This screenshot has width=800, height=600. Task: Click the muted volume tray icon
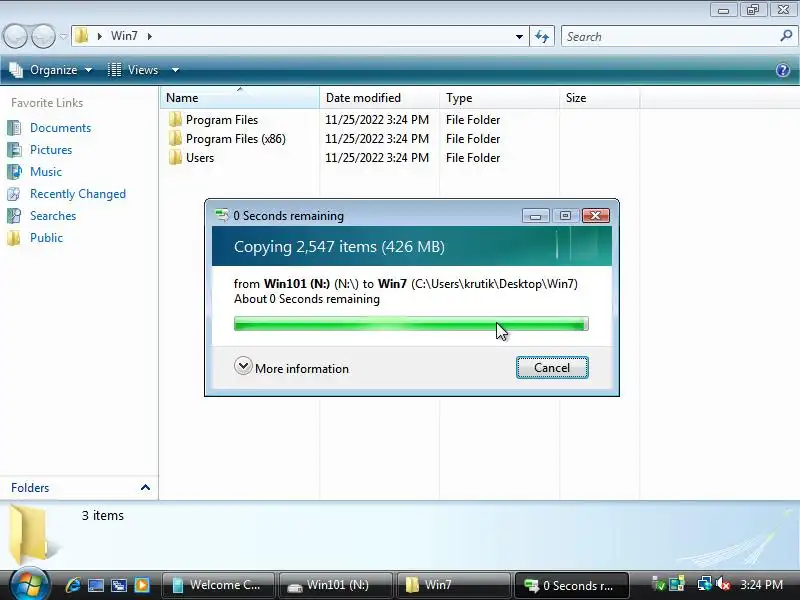point(722,584)
